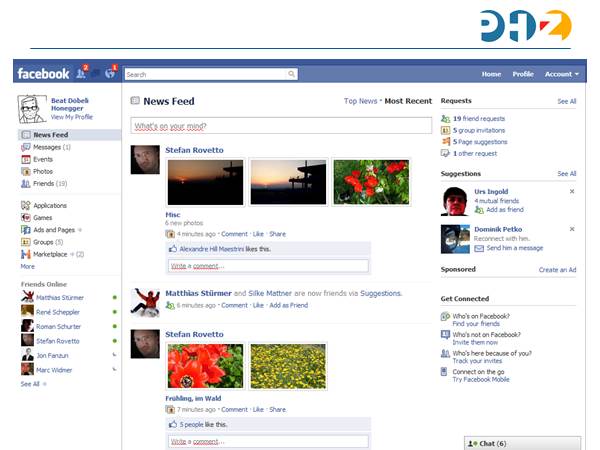This screenshot has width=600, height=450.
Task: Open the red flowers photo in Misc
Action: pos(371,182)
